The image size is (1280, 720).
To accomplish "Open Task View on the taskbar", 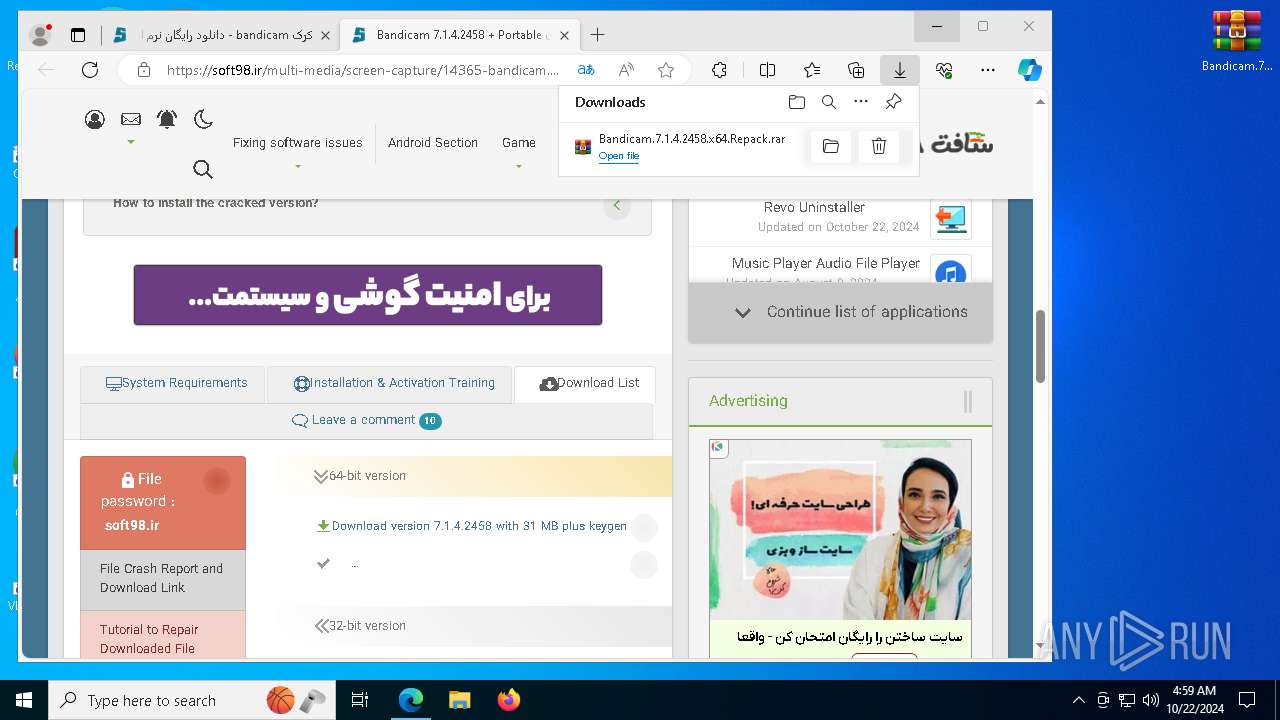I will [x=360, y=700].
